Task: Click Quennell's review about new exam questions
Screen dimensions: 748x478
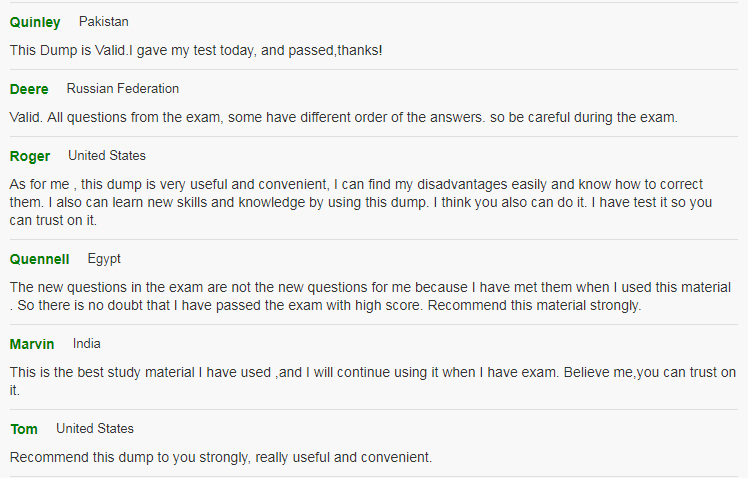Action: point(370,296)
